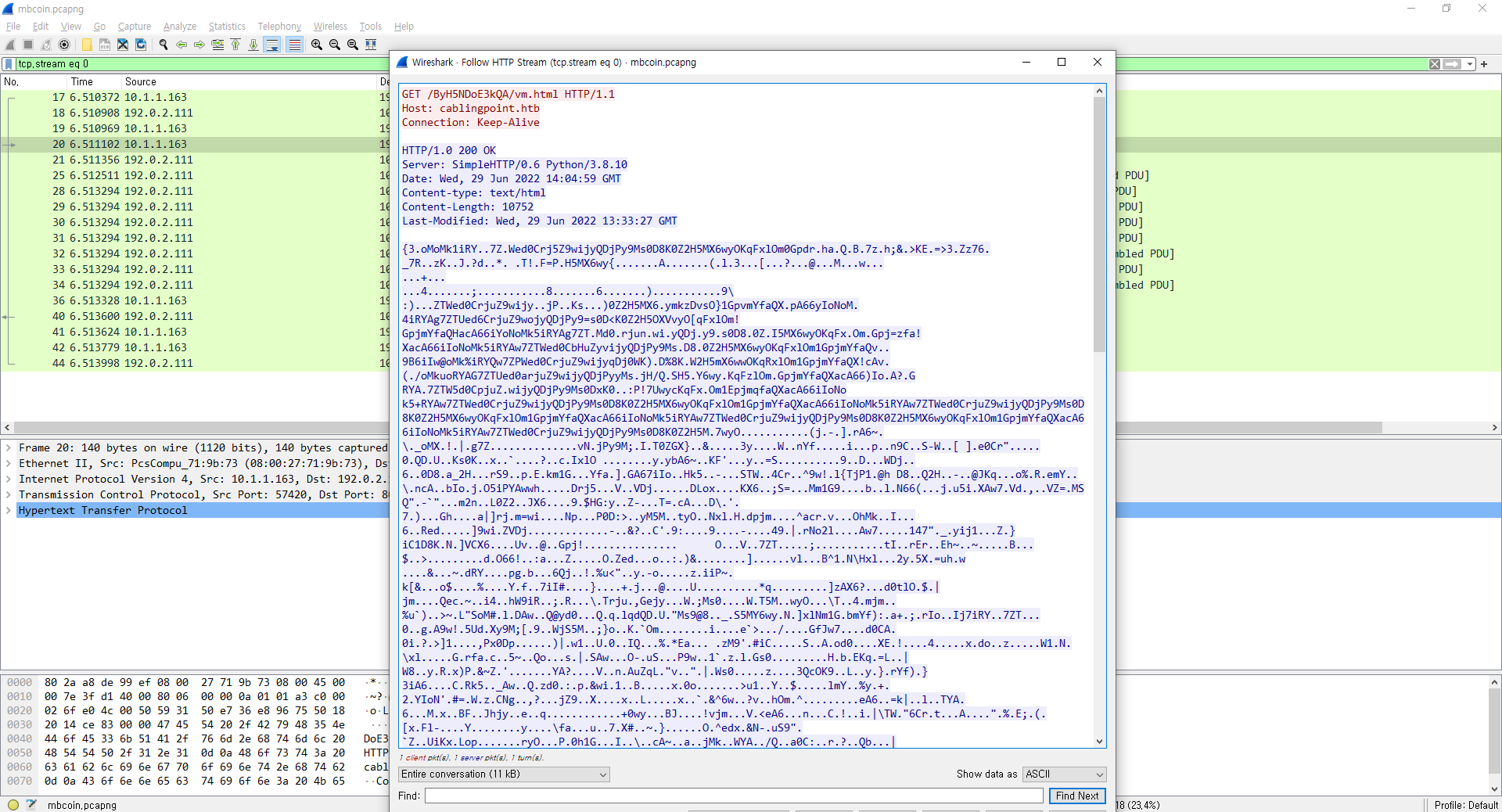The image size is (1502, 812).
Task: Select the Host: cablingpoint.htb line
Action: coord(470,108)
